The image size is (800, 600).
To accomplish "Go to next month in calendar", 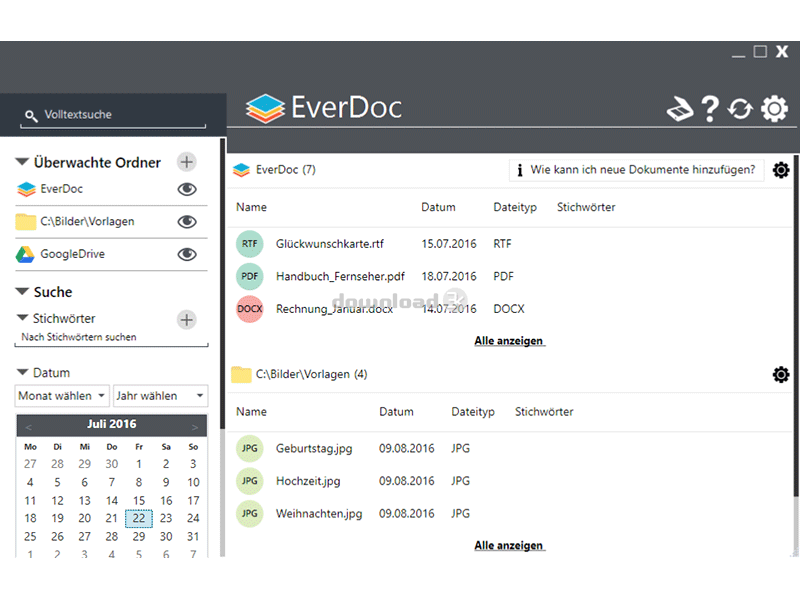I will pyautogui.click(x=194, y=426).
